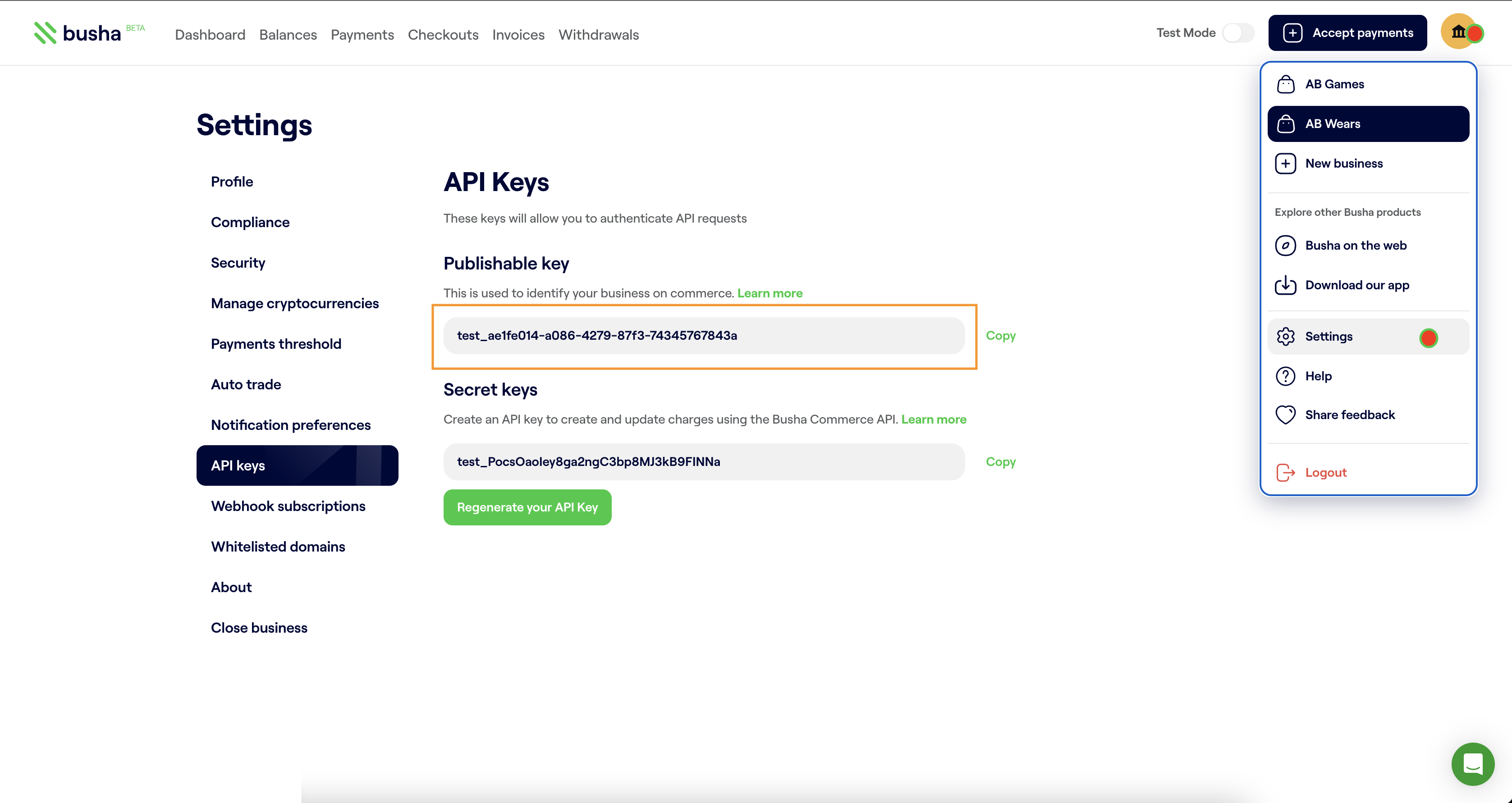Select the Auto trade tab
Image resolution: width=1512 pixels, height=803 pixels.
click(x=297, y=384)
